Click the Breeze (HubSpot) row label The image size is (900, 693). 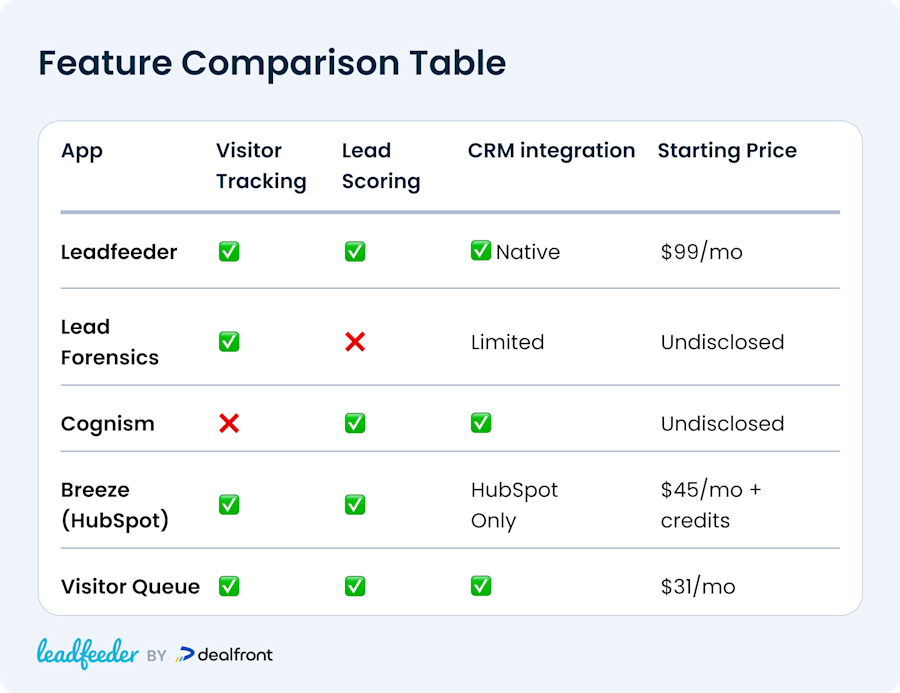point(115,505)
